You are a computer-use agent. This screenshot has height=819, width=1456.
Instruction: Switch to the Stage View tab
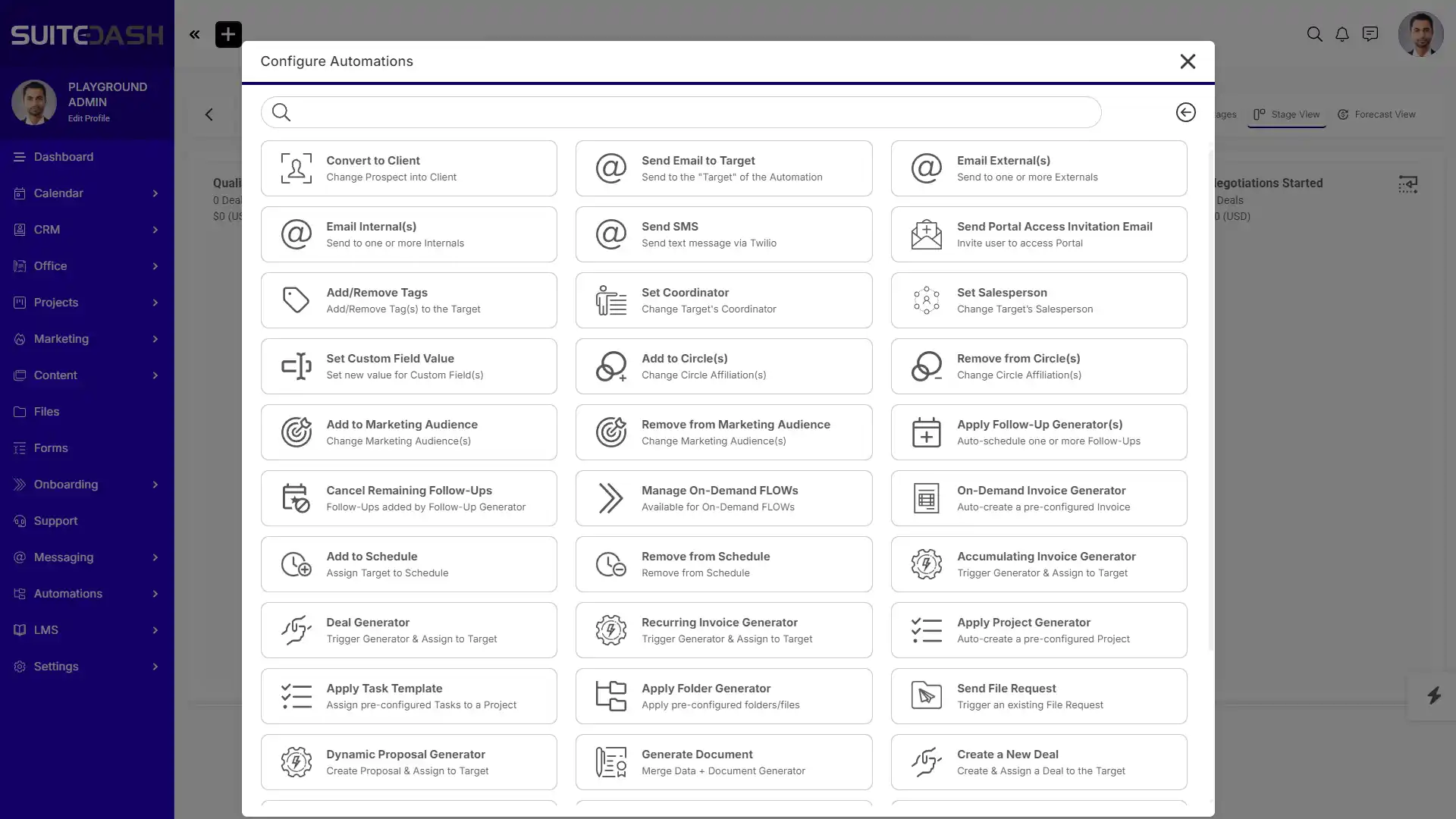1287,115
